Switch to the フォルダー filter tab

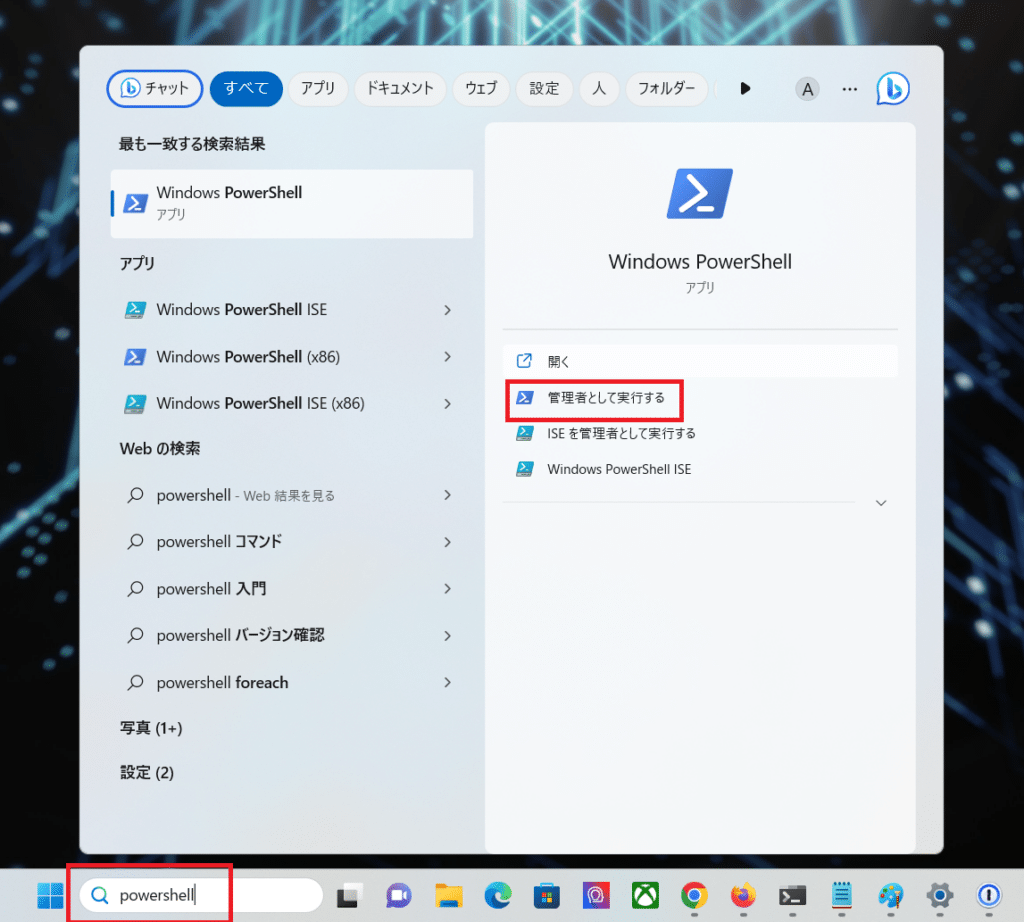coord(666,88)
